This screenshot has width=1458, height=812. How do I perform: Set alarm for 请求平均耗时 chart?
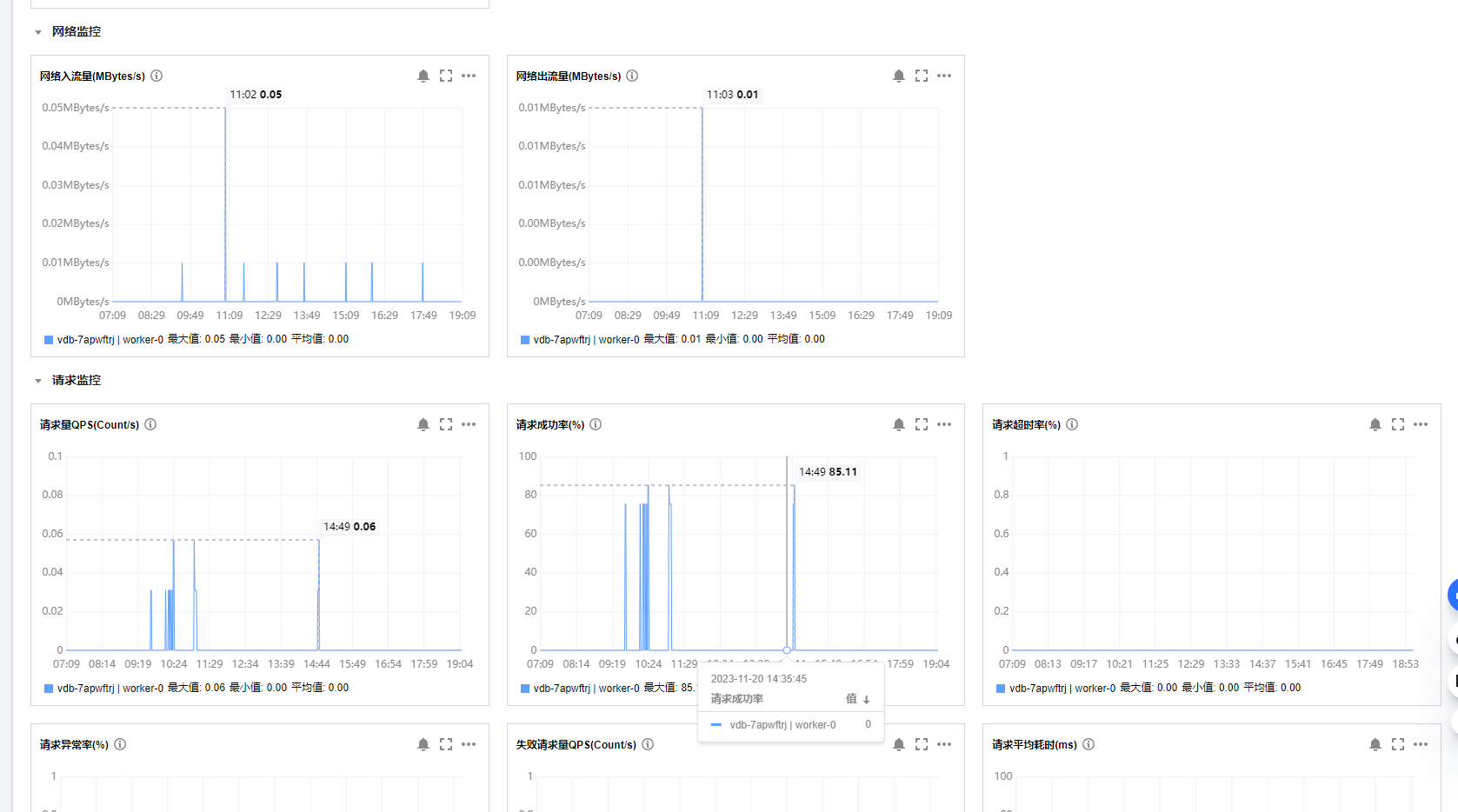click(1375, 744)
